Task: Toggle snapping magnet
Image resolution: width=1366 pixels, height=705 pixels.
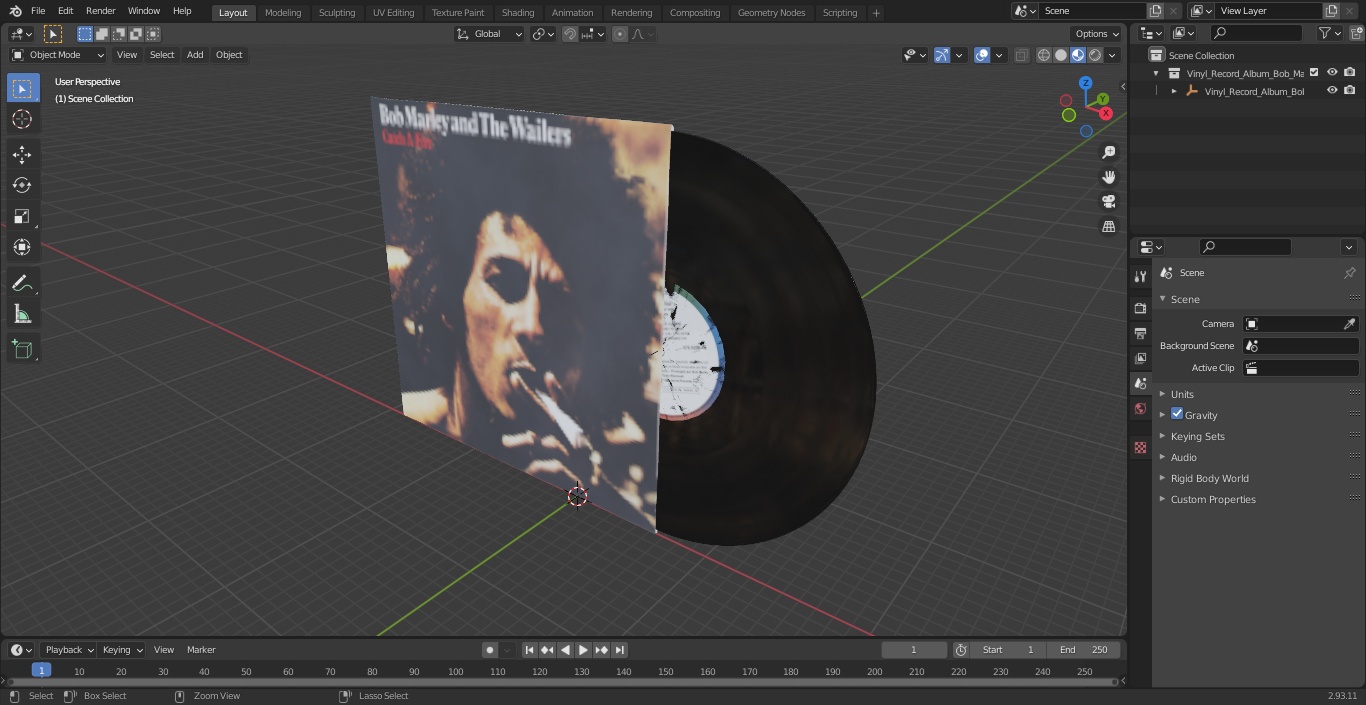Action: tap(570, 34)
